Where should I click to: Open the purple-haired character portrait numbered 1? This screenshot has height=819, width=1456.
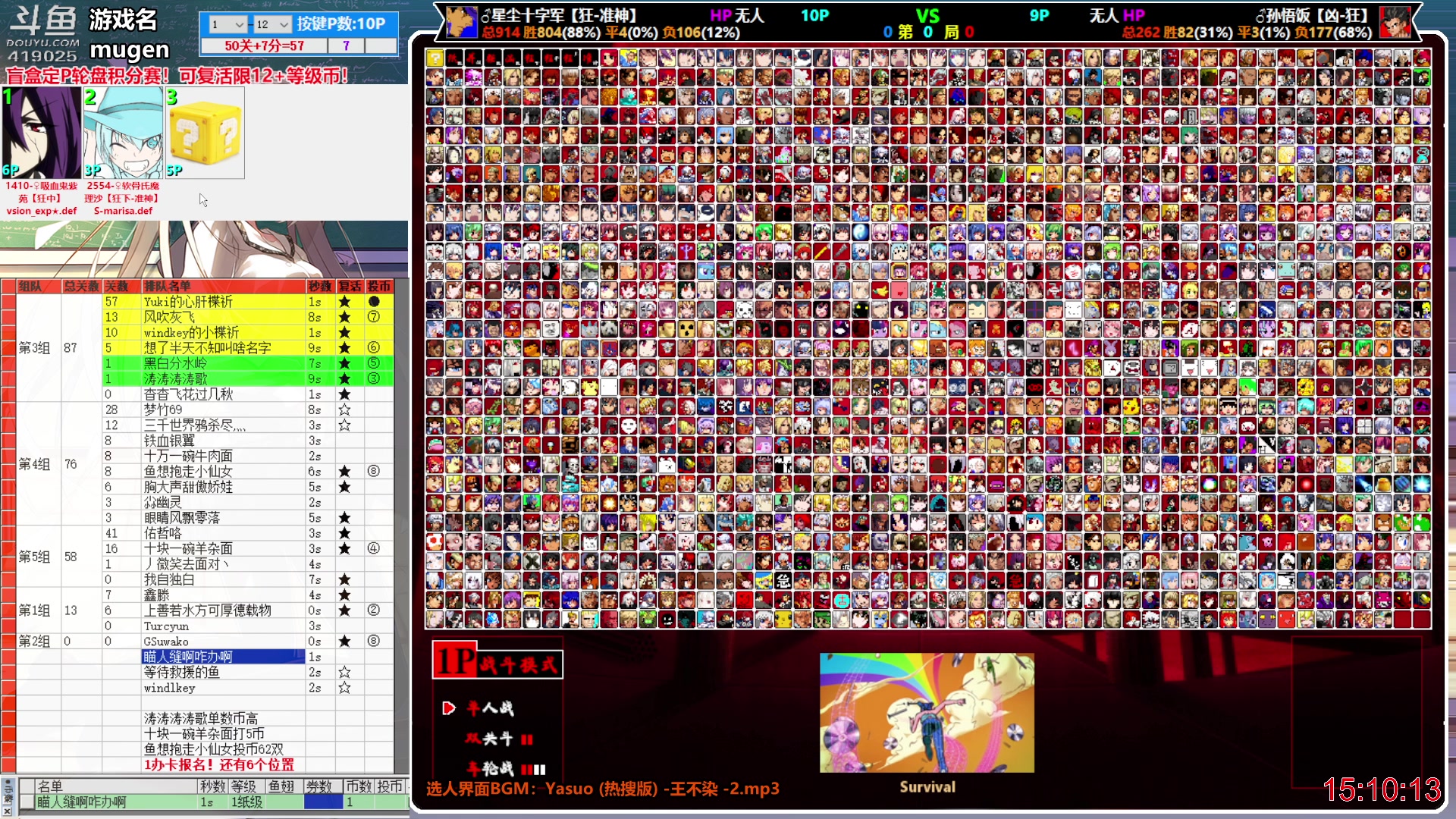pyautogui.click(x=42, y=133)
